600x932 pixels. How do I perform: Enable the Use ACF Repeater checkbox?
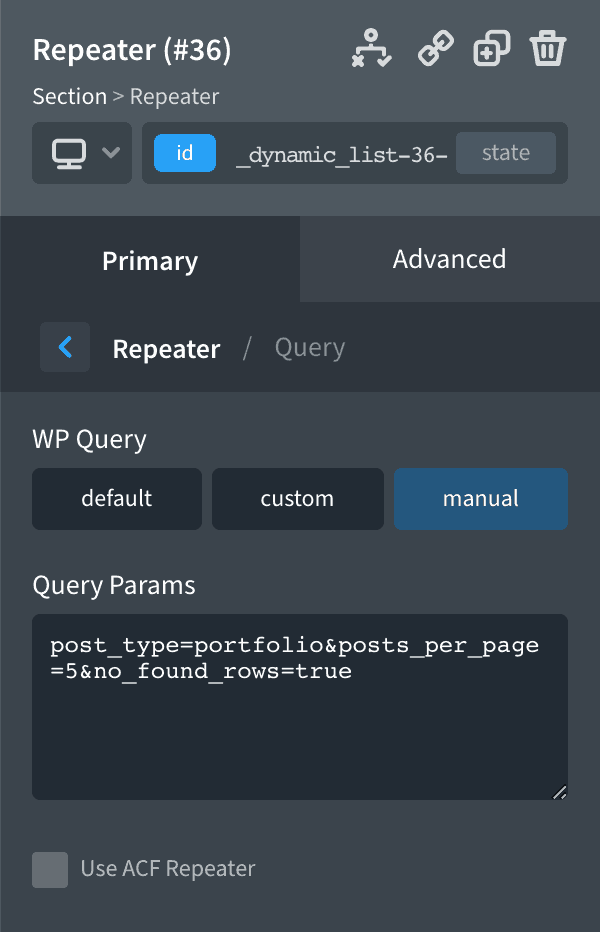click(50, 870)
